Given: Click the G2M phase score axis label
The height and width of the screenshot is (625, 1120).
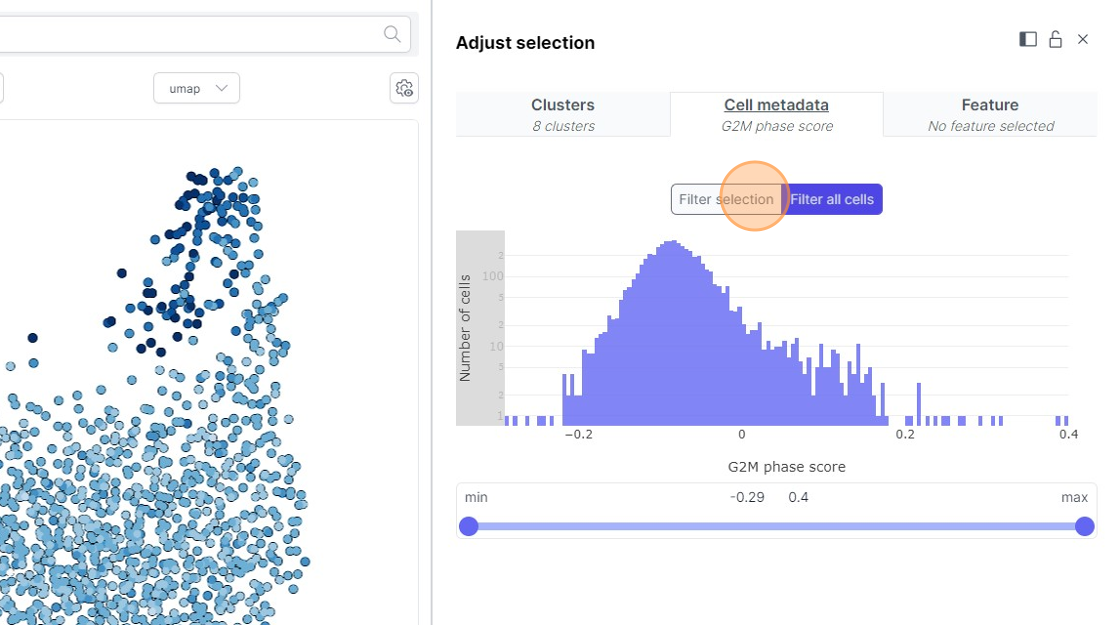Looking at the screenshot, I should 786,467.
